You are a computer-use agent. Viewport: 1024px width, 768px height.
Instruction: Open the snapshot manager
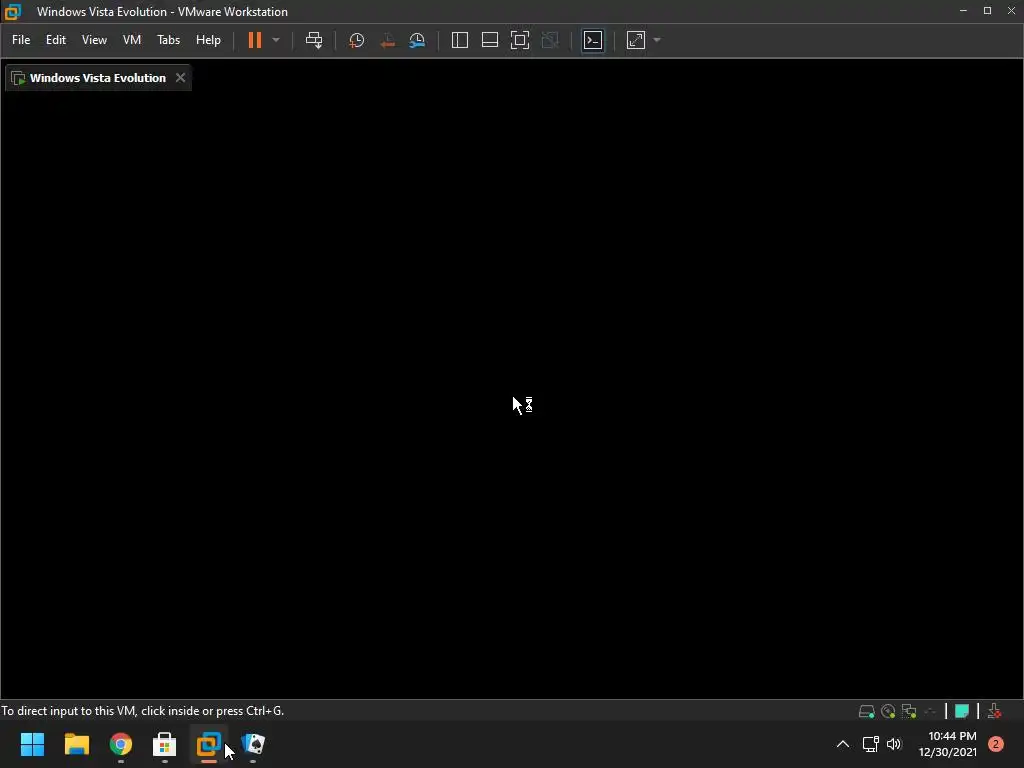coord(417,40)
